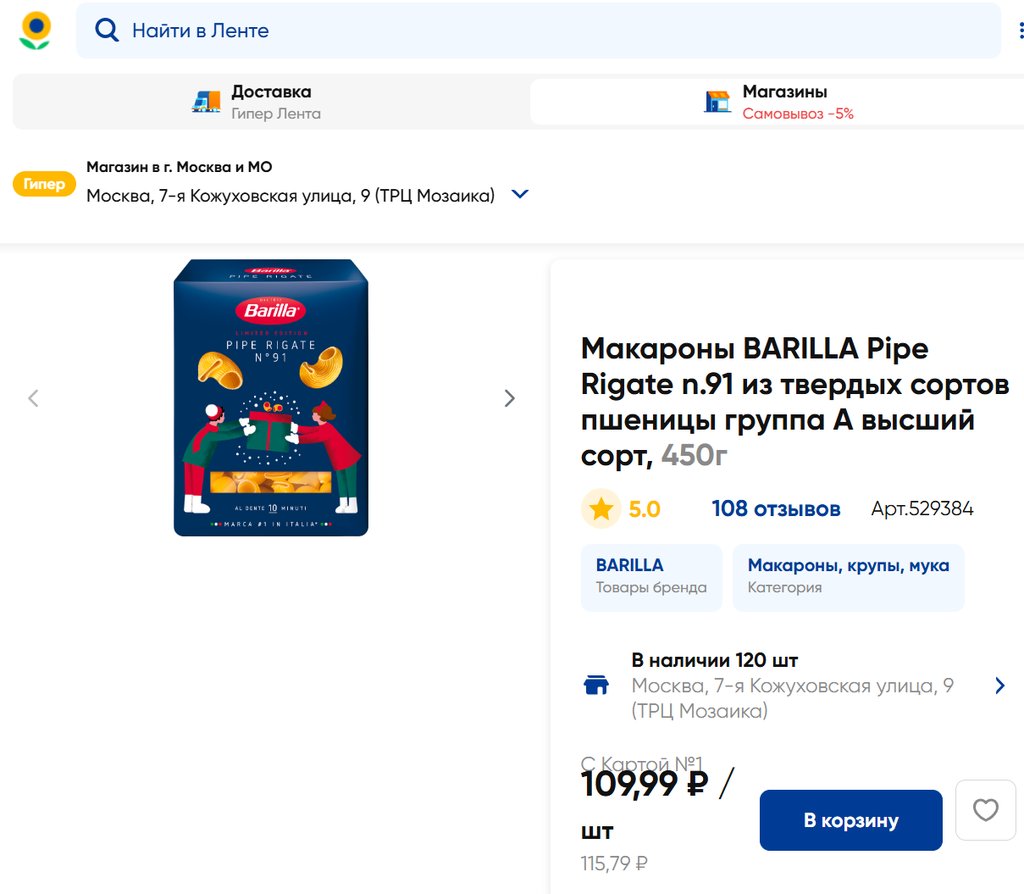The width and height of the screenshot is (1024, 894).
Task: Show previous product image
Action: coord(33,398)
